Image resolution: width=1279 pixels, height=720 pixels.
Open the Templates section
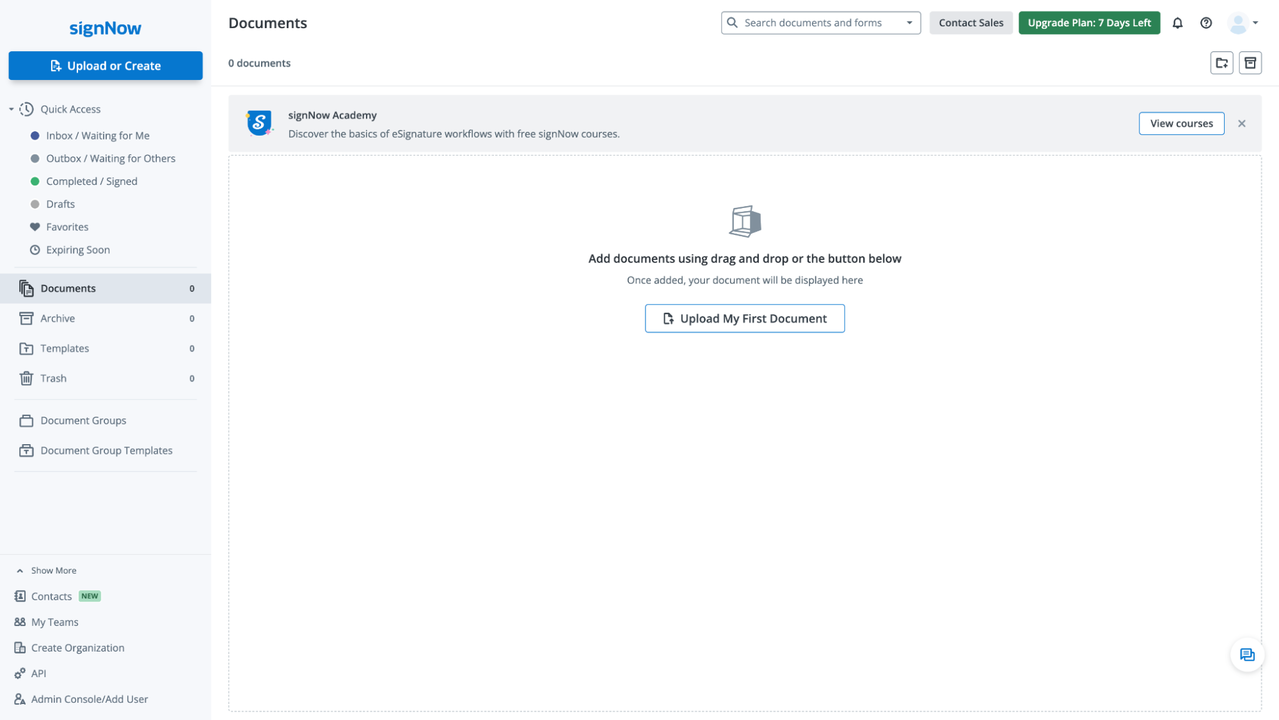[65, 348]
